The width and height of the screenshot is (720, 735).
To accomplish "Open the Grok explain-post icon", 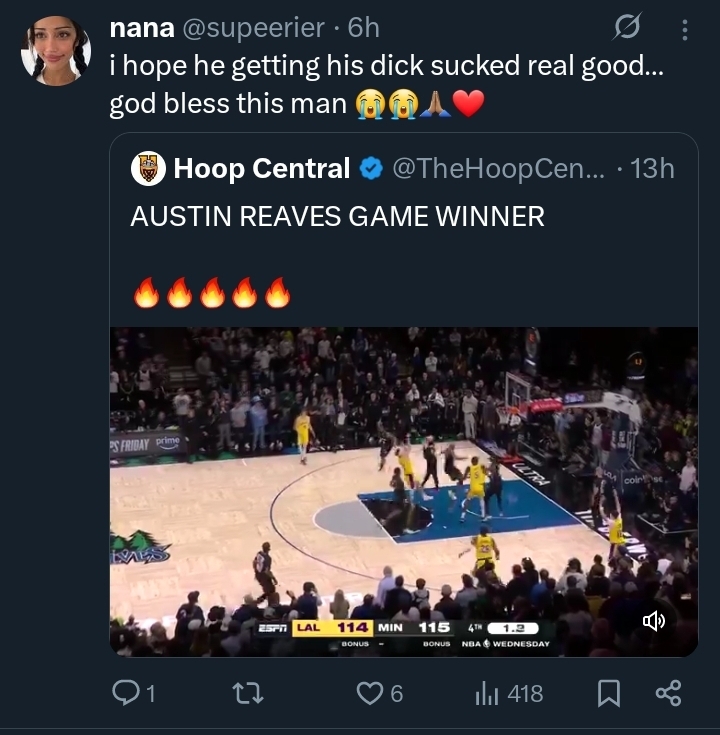I will point(627,29).
